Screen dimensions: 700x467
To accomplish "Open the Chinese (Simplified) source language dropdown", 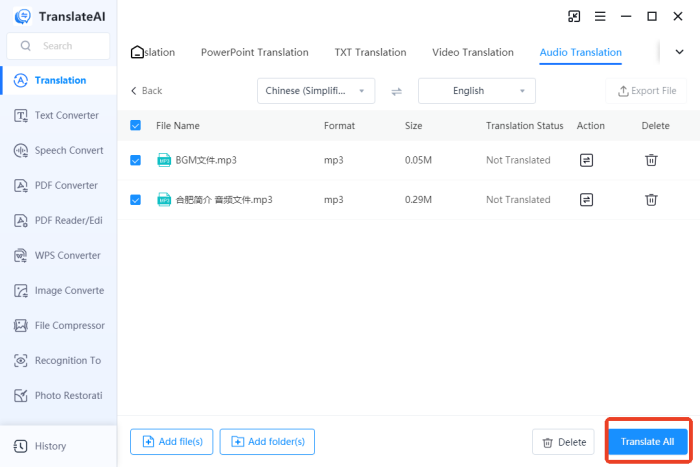I will point(316,91).
